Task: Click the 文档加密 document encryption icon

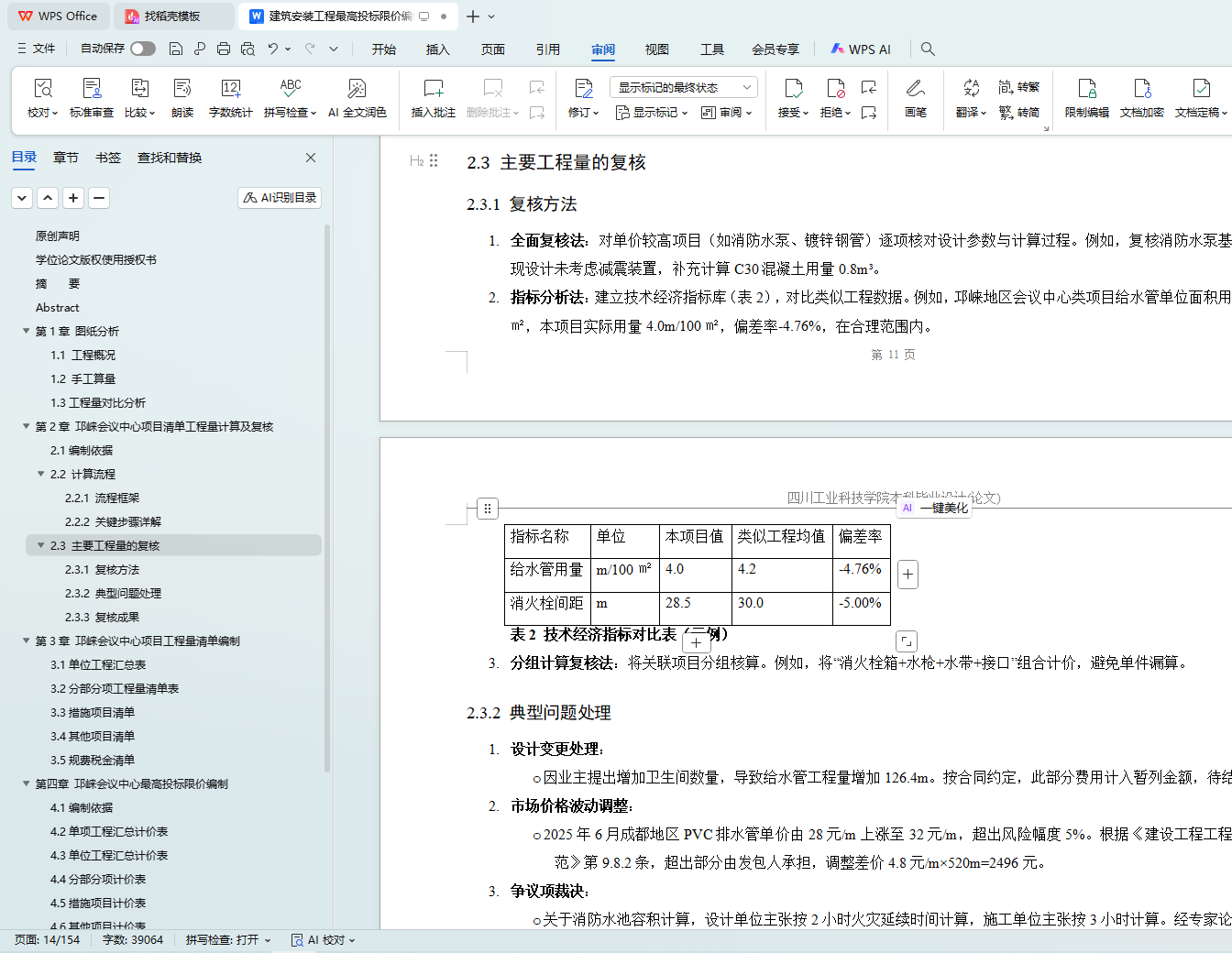Action: pos(1141,89)
